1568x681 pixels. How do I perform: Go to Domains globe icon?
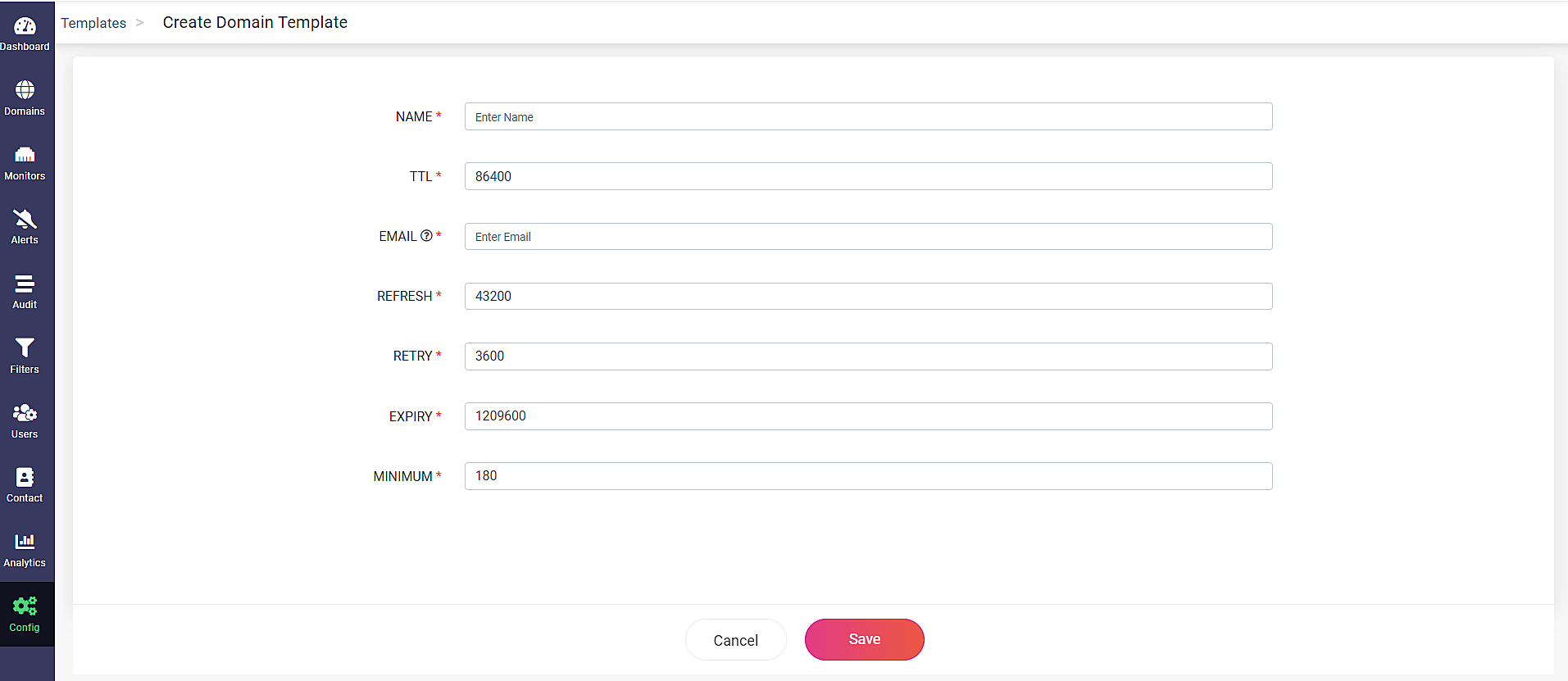pyautogui.click(x=25, y=90)
